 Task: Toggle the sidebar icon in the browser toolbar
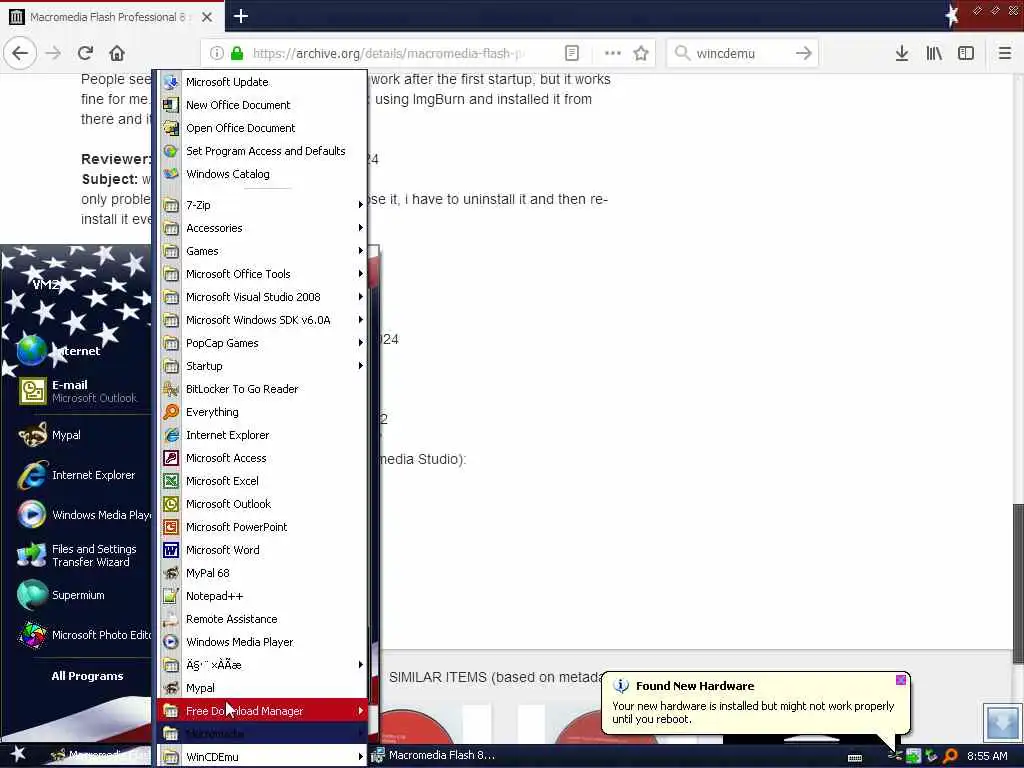966,53
